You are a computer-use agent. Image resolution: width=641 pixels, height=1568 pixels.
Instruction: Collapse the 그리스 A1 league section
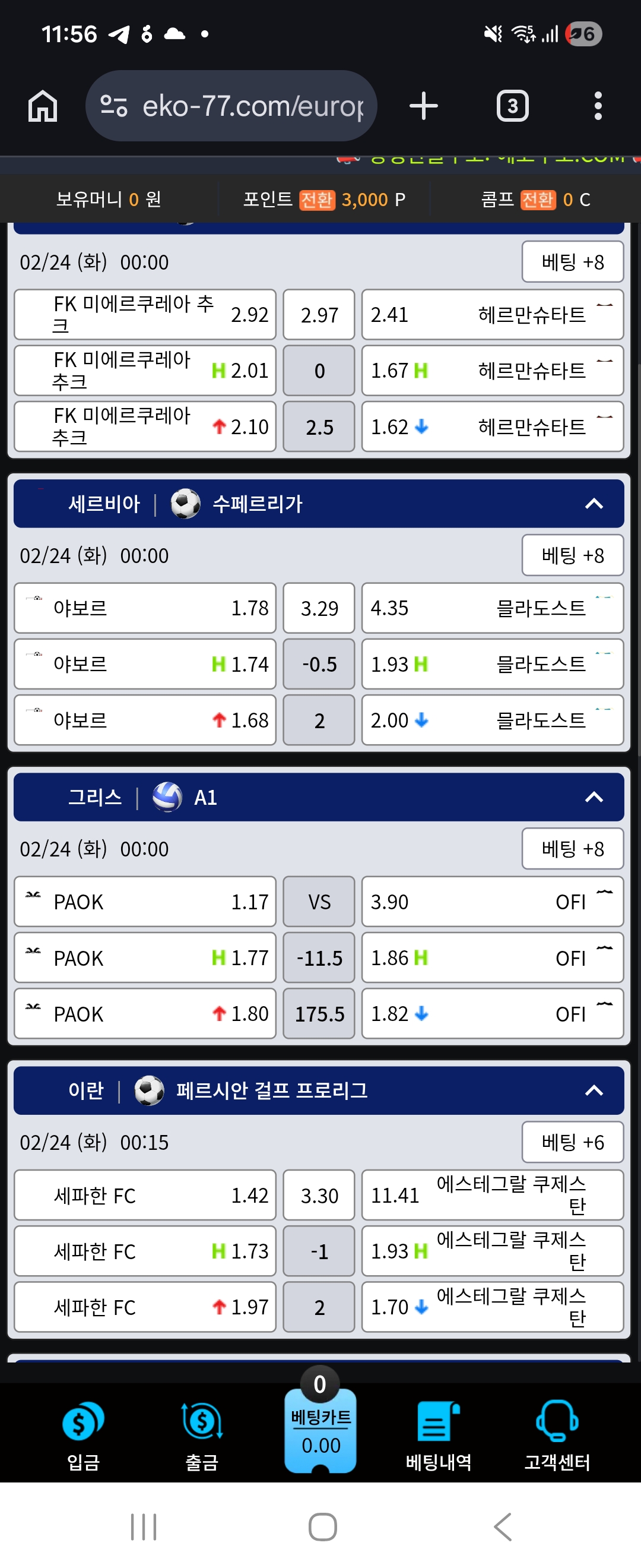click(594, 798)
